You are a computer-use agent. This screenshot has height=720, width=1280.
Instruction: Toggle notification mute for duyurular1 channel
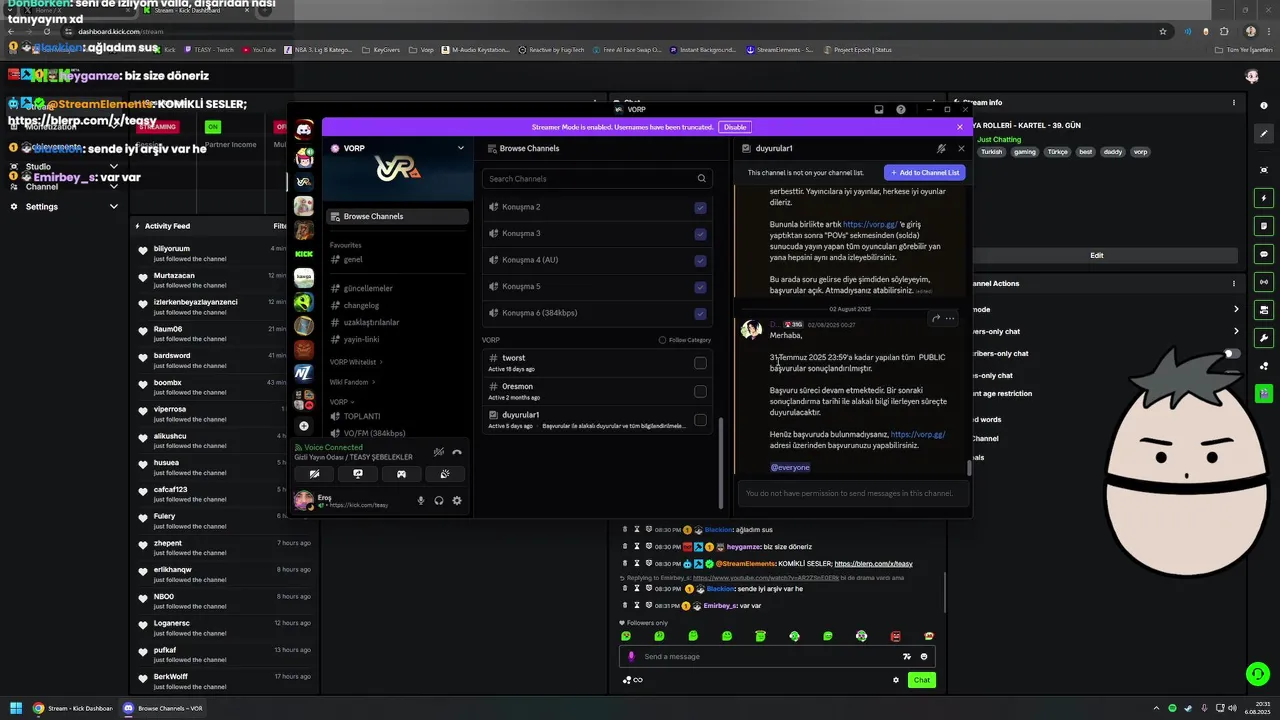(x=941, y=148)
